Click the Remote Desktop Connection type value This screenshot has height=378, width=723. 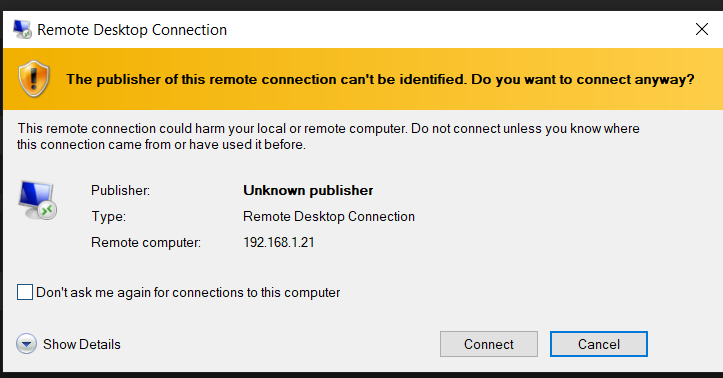coord(329,217)
